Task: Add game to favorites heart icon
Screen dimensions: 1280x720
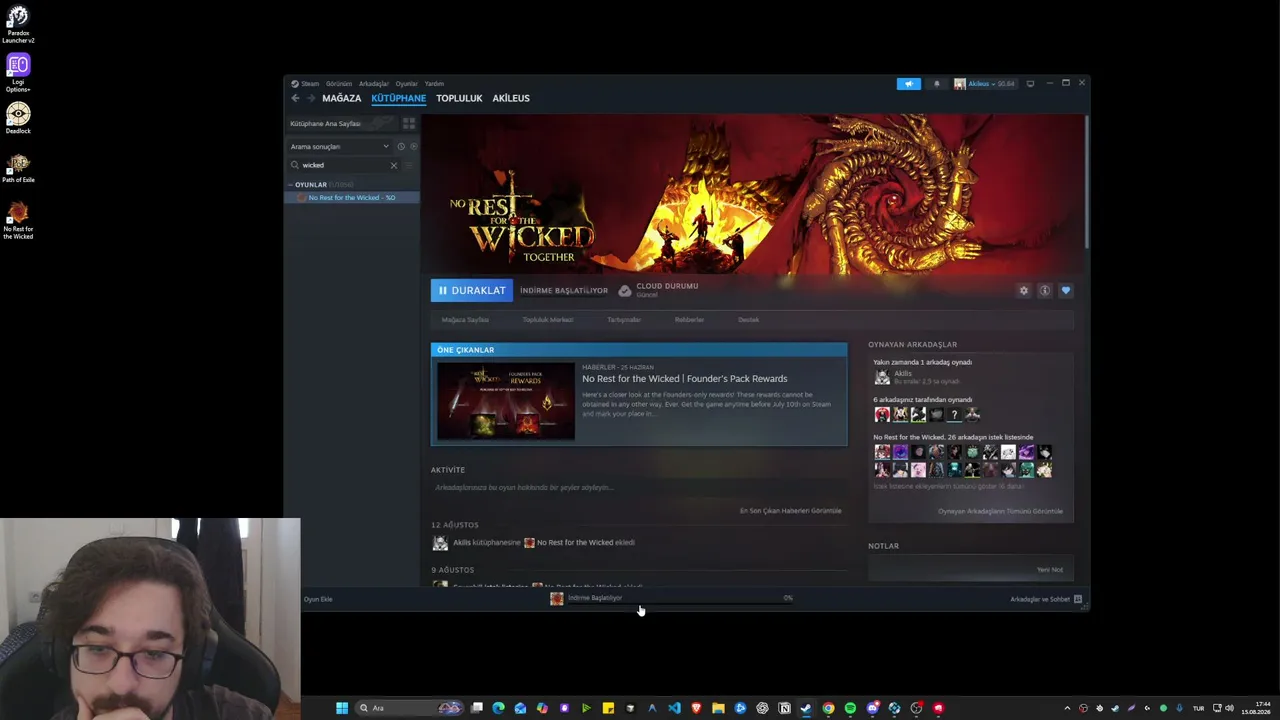Action: click(x=1065, y=291)
